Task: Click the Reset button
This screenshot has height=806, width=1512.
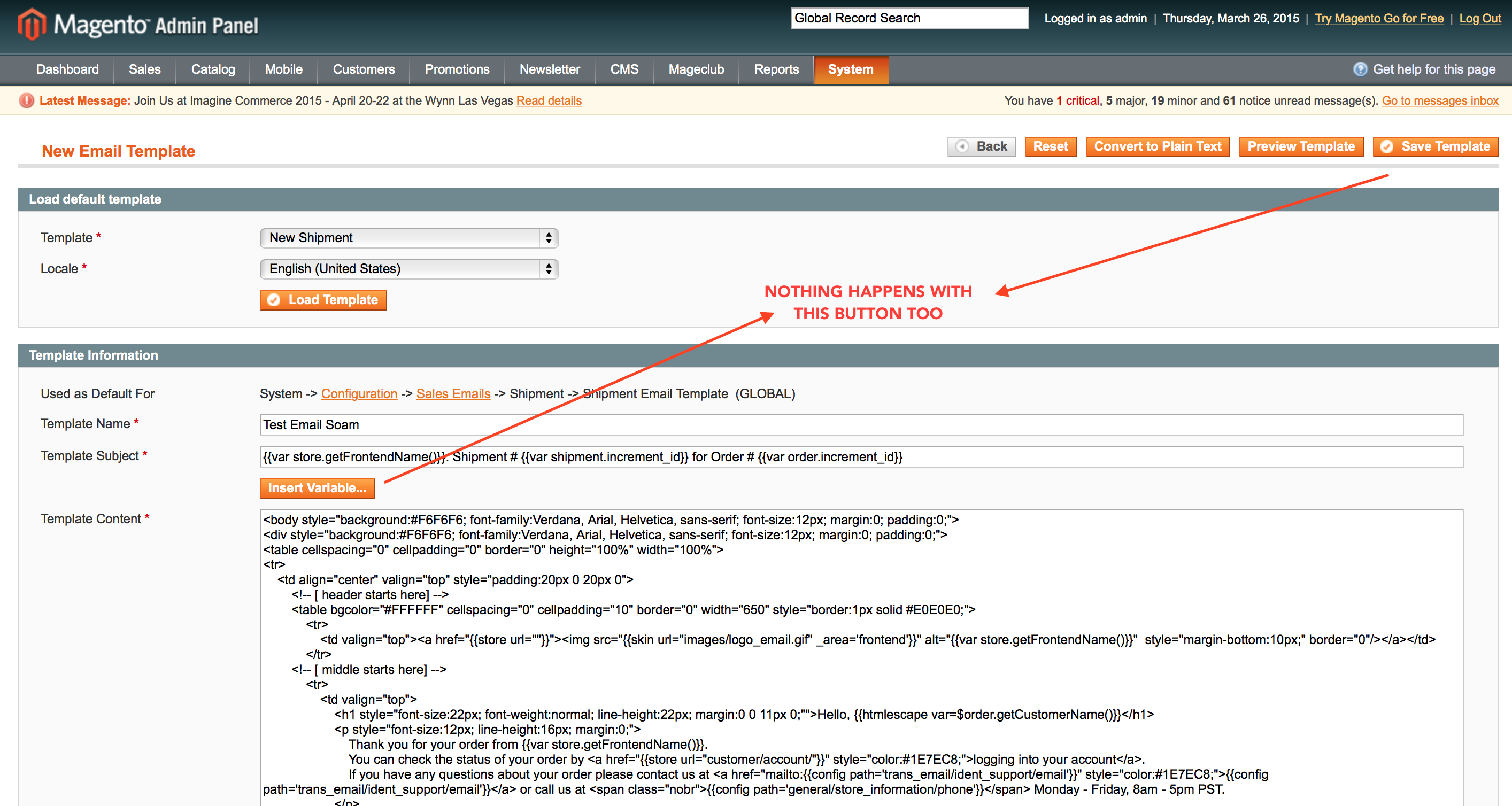Action: click(x=1050, y=146)
